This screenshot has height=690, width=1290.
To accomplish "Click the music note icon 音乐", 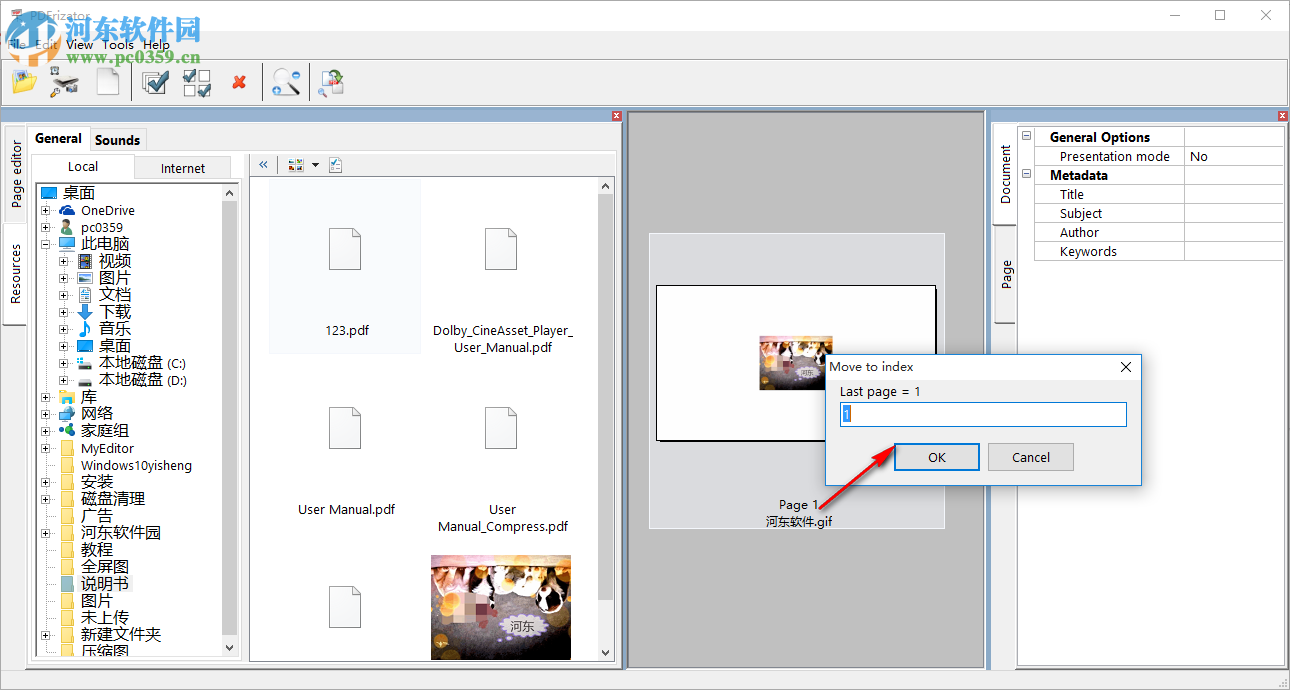I will [x=85, y=329].
